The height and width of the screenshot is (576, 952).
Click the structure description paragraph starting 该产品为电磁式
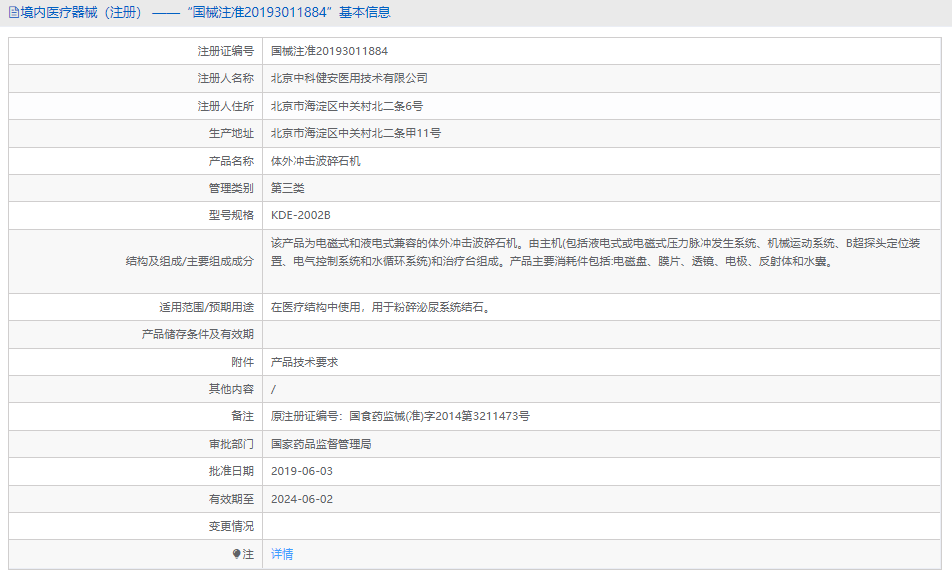coord(596,252)
